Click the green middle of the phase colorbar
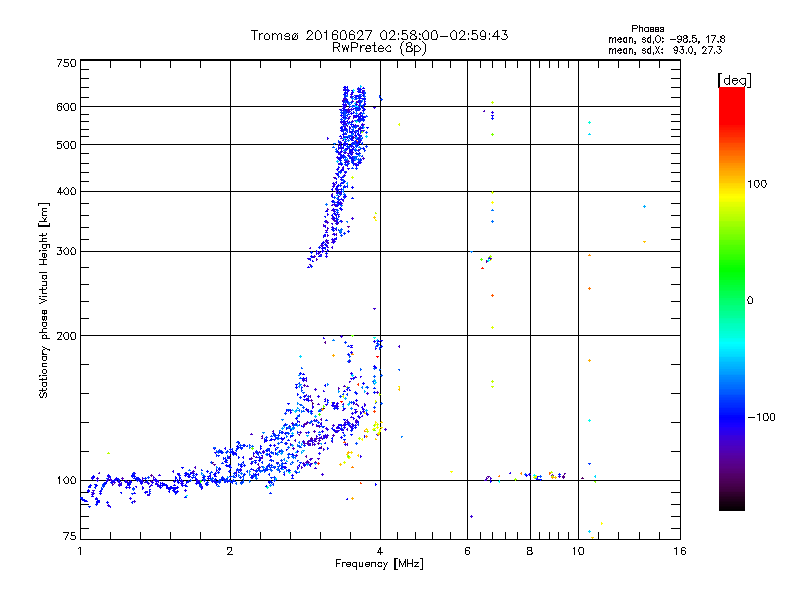The image size is (800, 600). pyautogui.click(x=732, y=278)
